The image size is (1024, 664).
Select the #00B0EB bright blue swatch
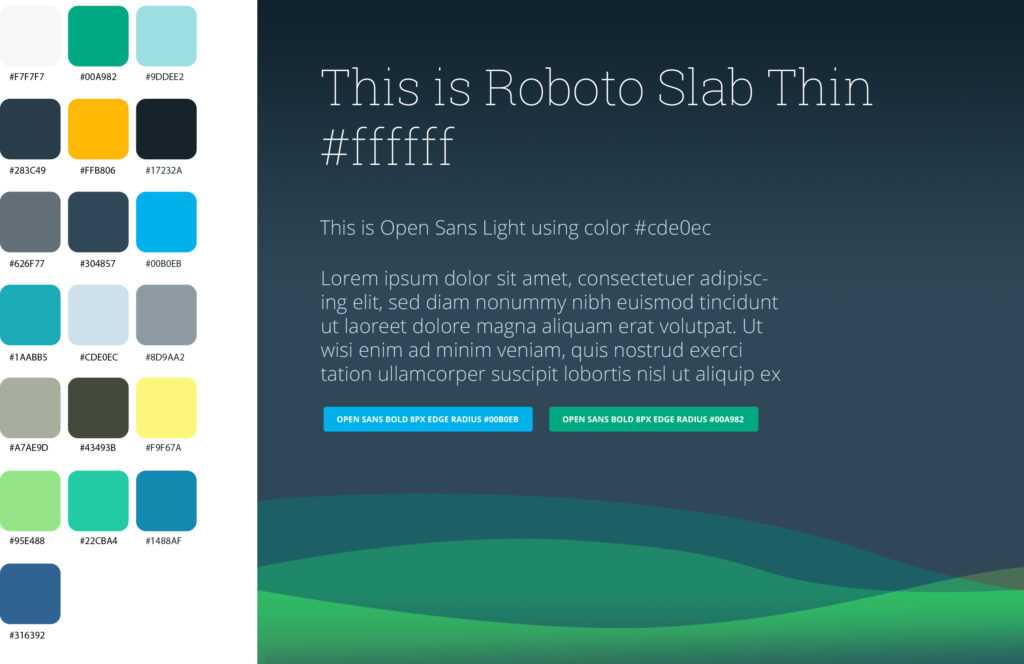click(166, 222)
